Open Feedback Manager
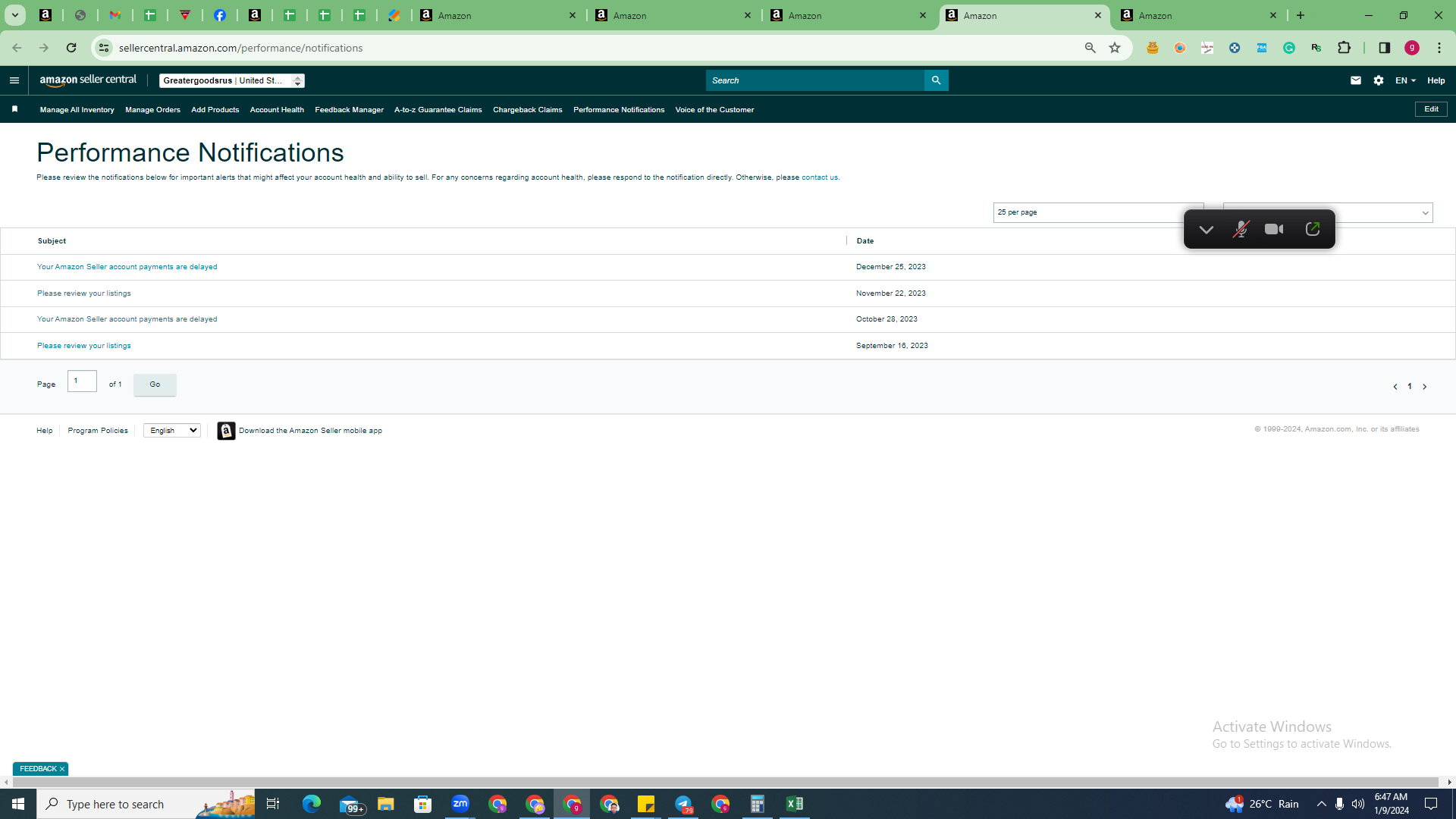The image size is (1456, 819). [x=349, y=110]
